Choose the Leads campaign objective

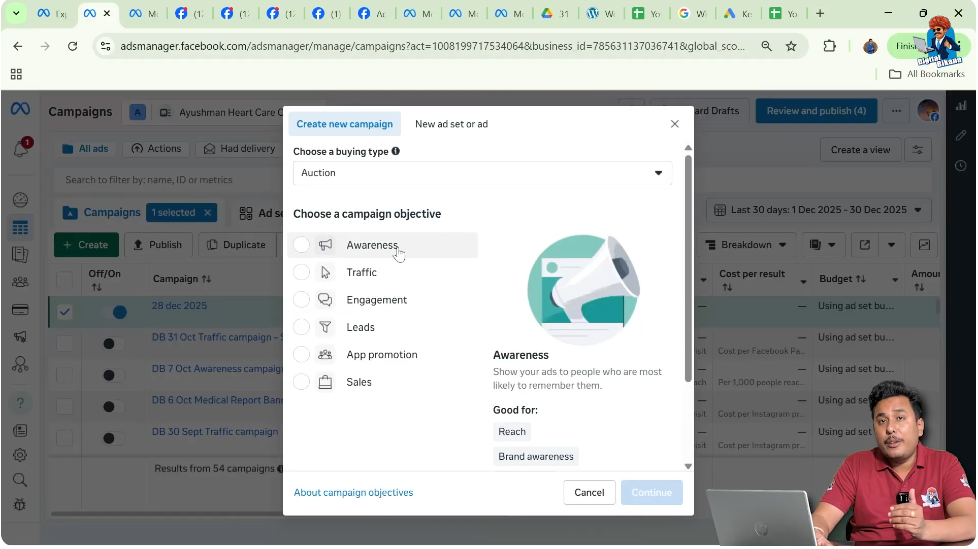point(302,327)
